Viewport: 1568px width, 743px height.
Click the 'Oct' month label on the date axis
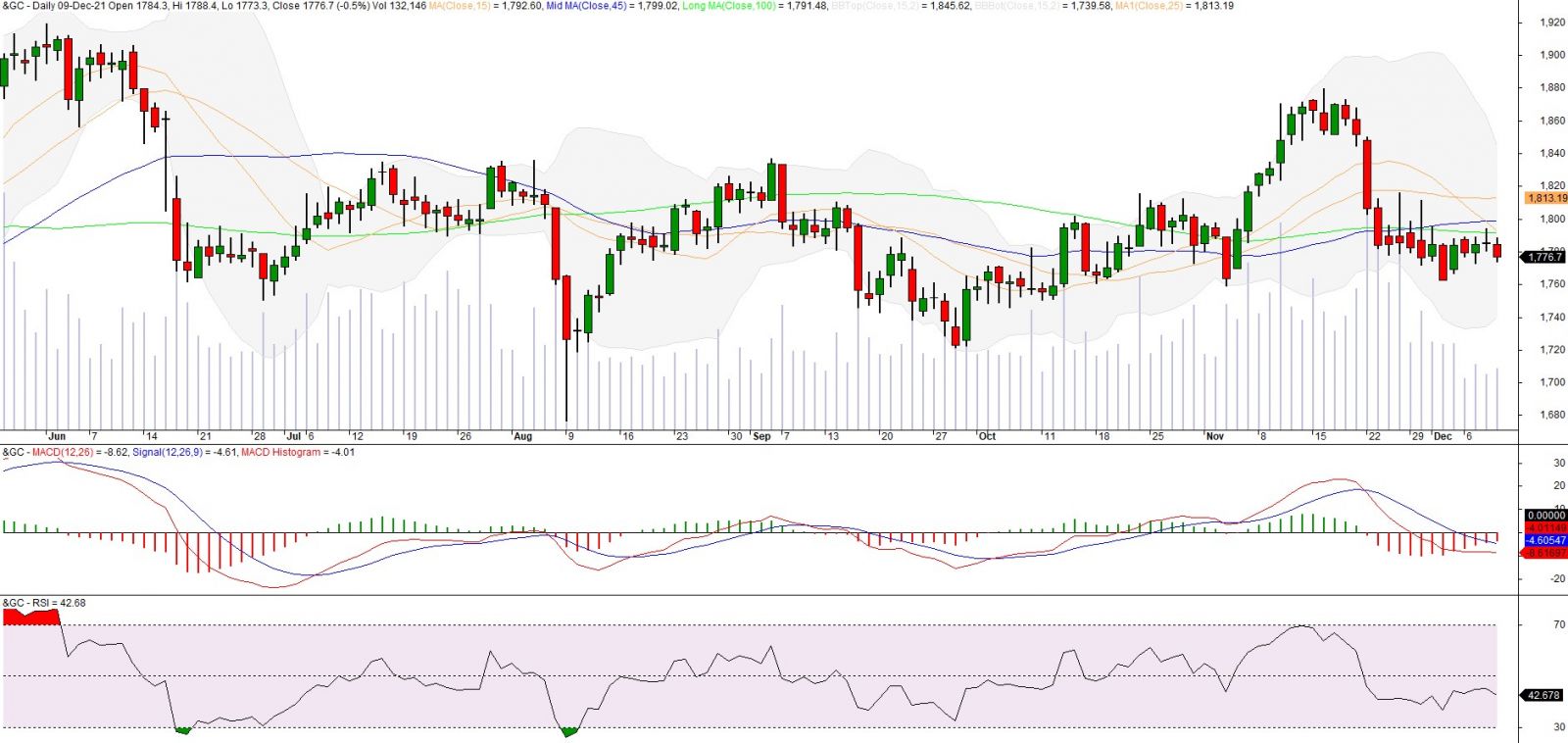pyautogui.click(x=987, y=436)
